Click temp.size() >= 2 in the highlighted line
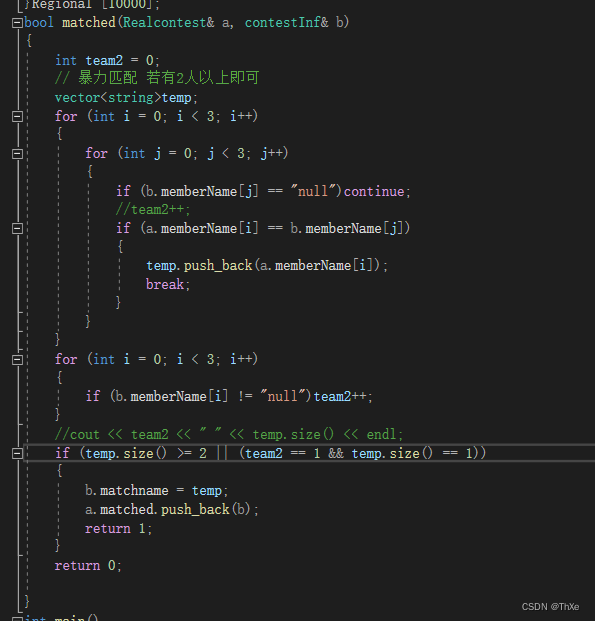Image resolution: width=595 pixels, height=621 pixels. 146,453
